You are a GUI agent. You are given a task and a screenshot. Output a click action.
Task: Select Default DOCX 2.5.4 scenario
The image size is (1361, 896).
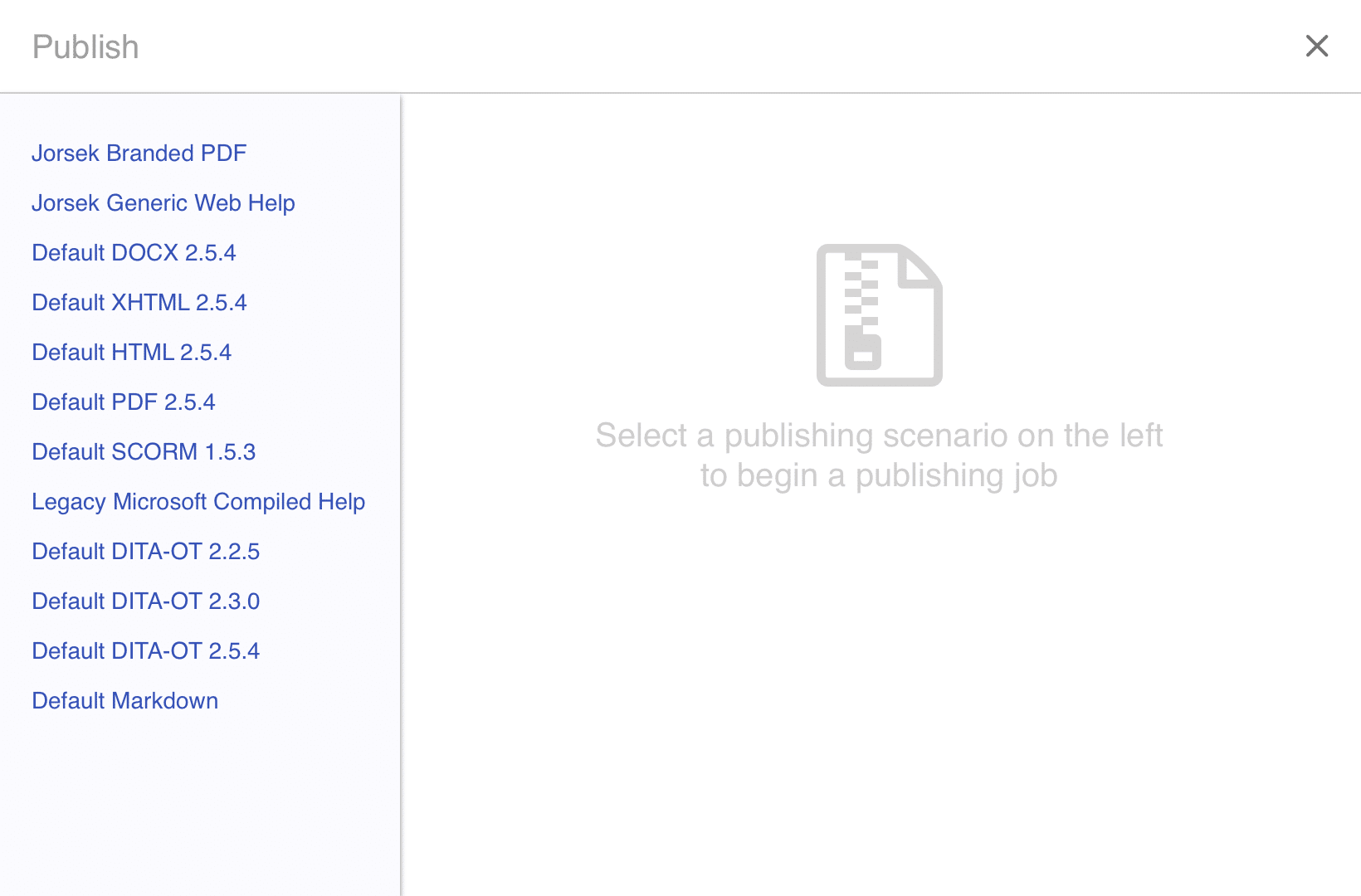[x=134, y=253]
